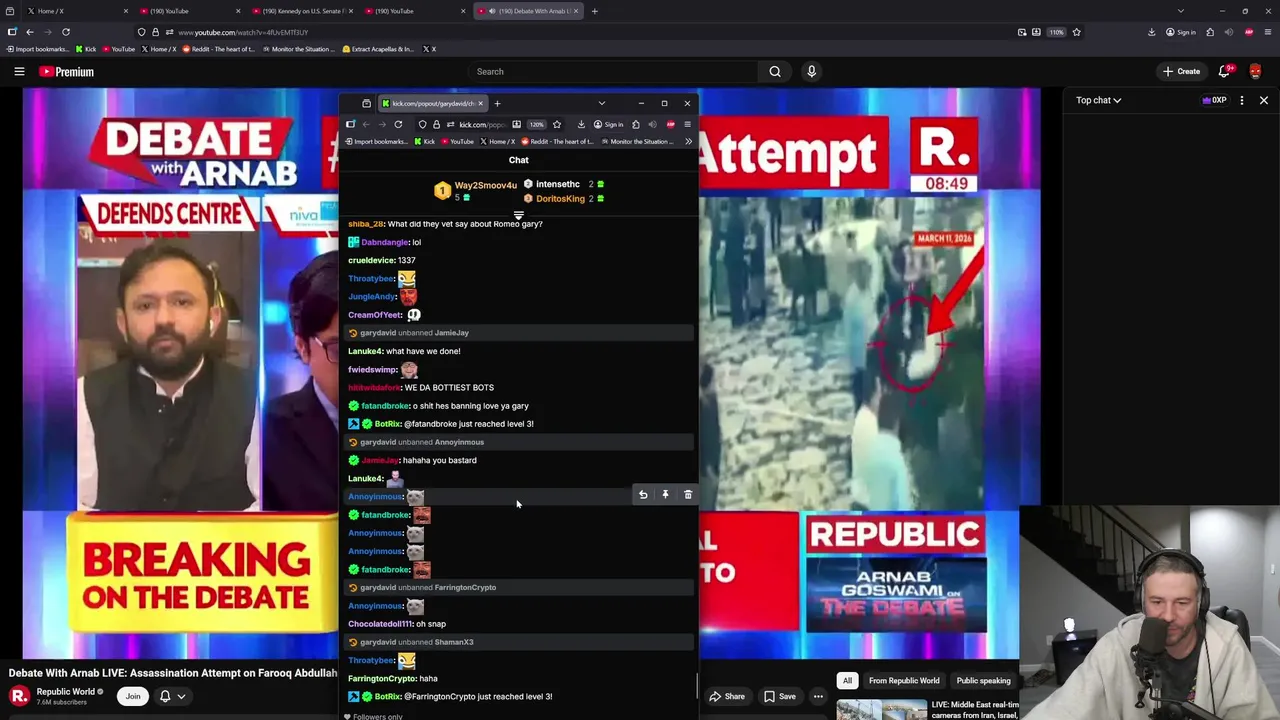Click Sign in in the main browser toolbar
This screenshot has width=1280, height=720.
[x=1181, y=32]
